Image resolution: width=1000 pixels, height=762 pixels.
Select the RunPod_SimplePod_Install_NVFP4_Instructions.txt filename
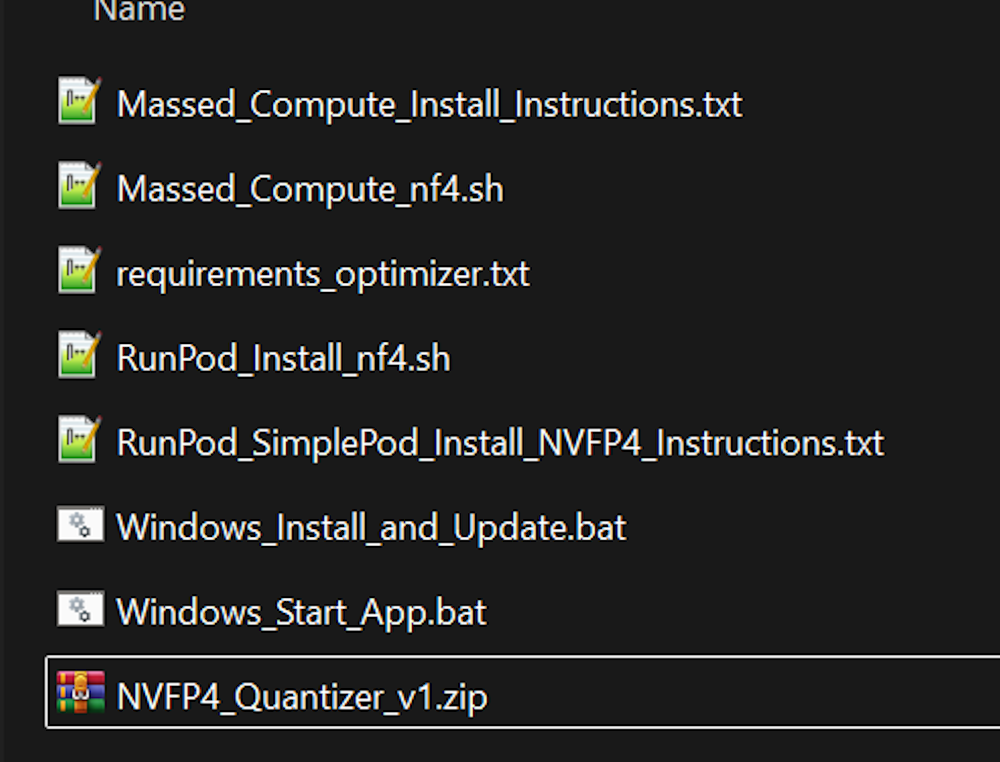(x=500, y=443)
